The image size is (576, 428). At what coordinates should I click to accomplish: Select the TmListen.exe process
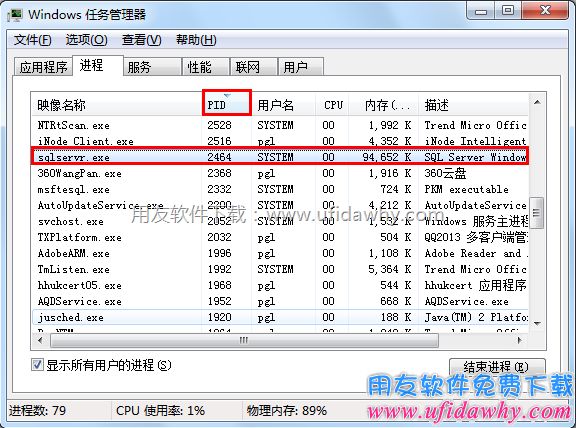pyautogui.click(x=280, y=269)
